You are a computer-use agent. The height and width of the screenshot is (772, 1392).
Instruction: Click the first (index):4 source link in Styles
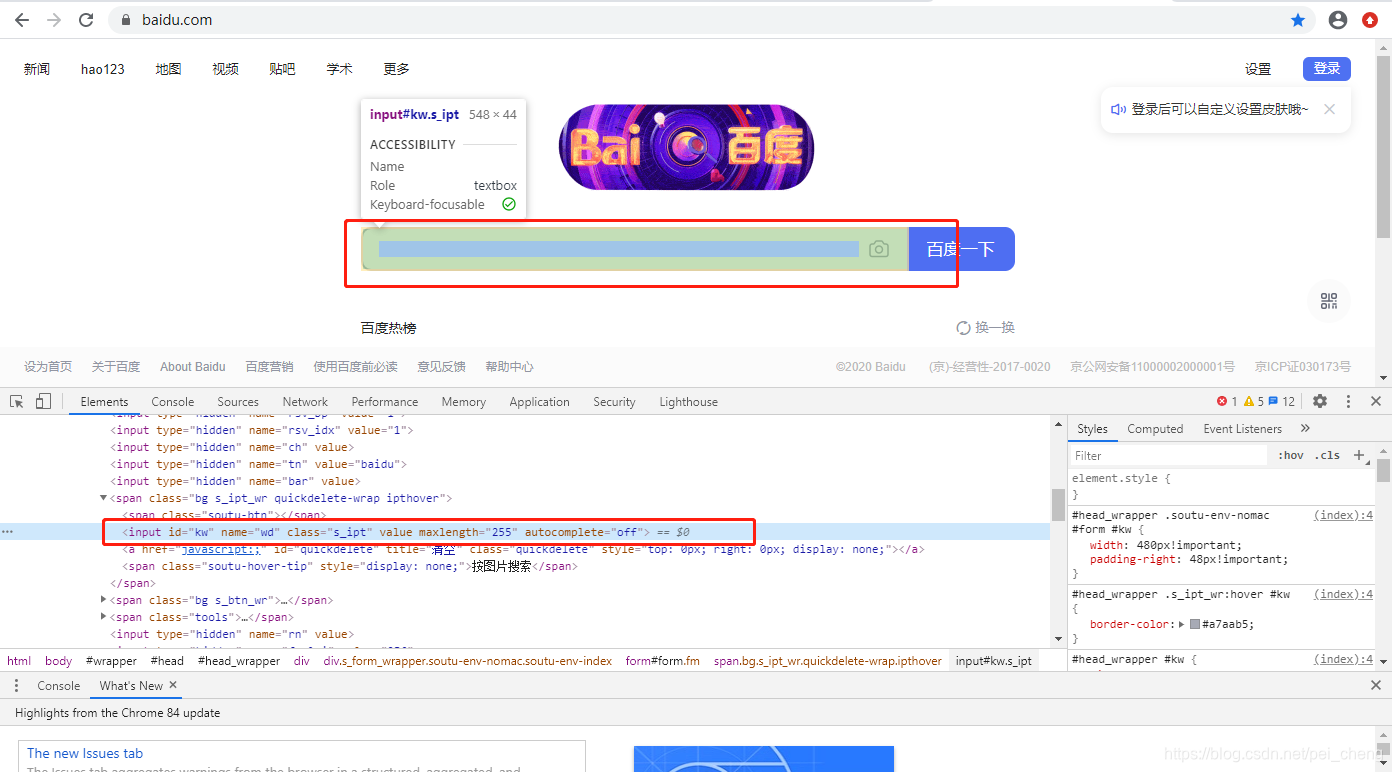click(x=1343, y=515)
